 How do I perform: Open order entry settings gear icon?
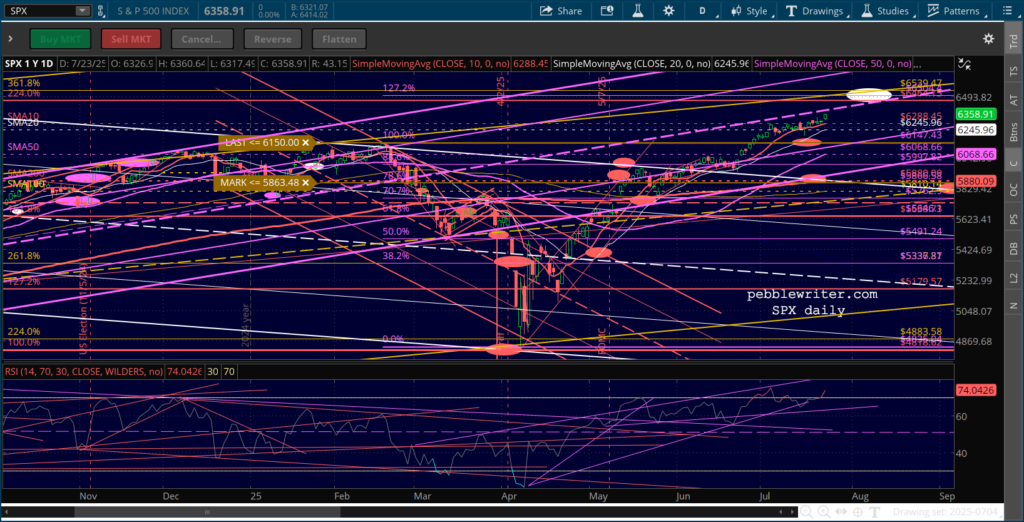click(988, 39)
